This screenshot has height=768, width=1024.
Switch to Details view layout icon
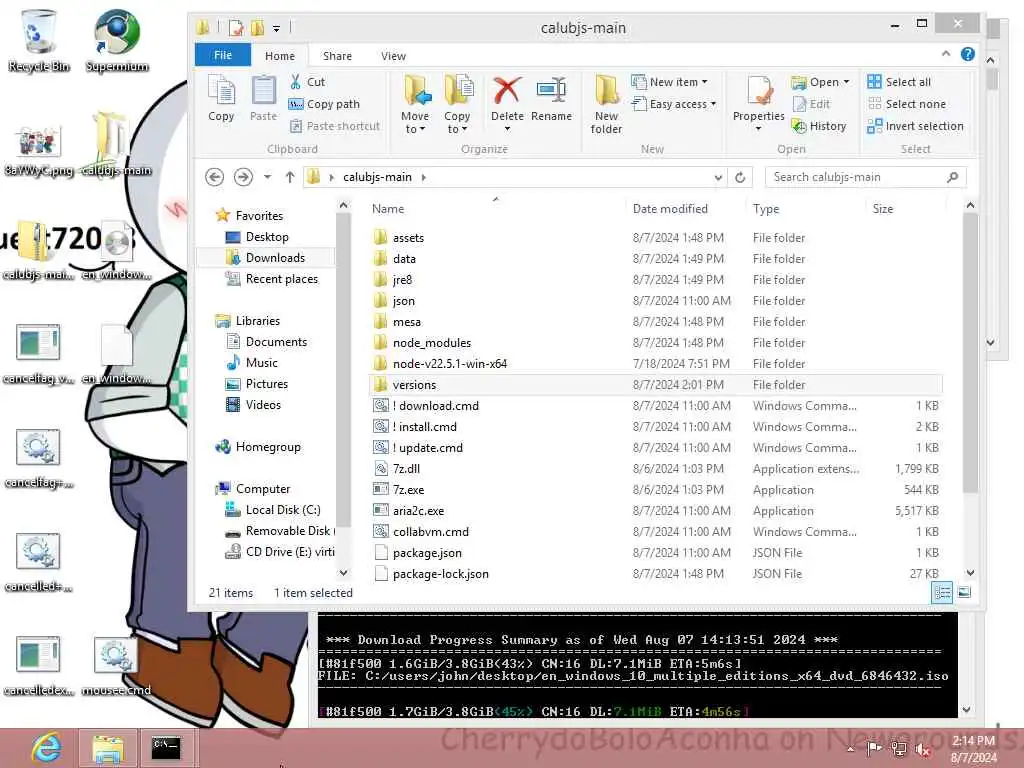[942, 592]
